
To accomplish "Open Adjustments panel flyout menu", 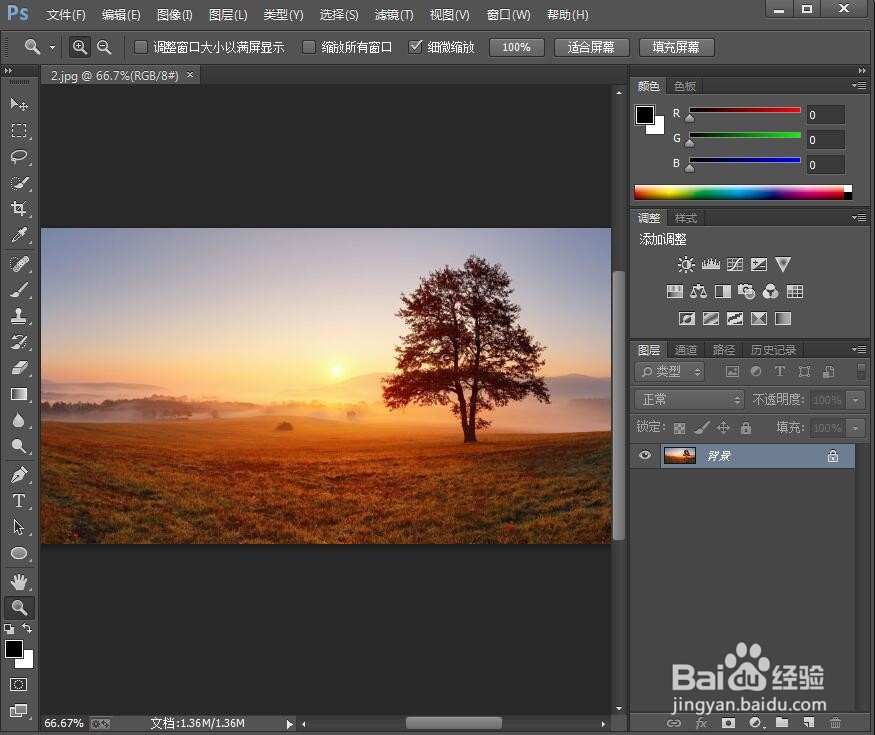I will pos(859,217).
